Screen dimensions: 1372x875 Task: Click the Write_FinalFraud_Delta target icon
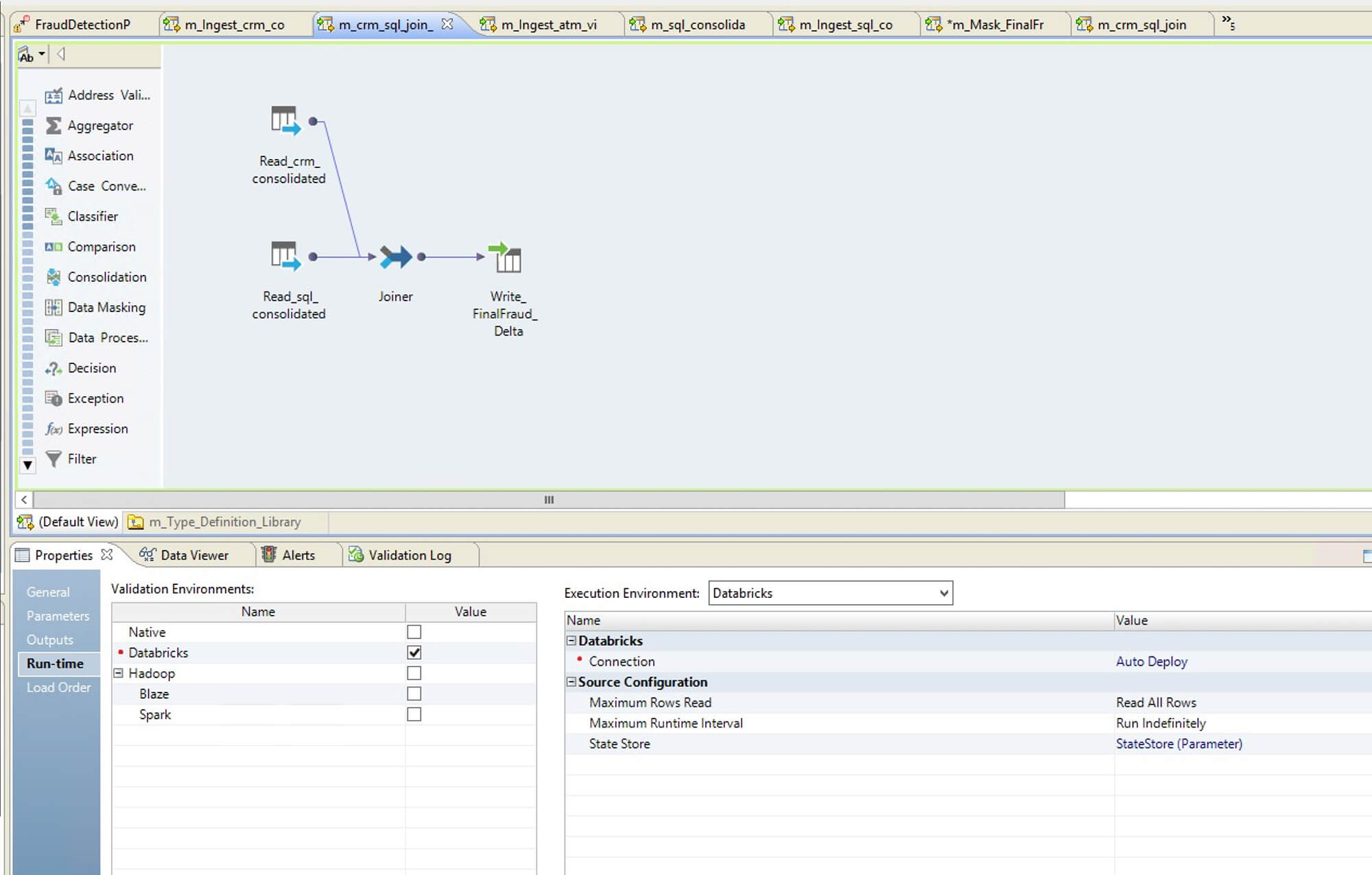506,258
